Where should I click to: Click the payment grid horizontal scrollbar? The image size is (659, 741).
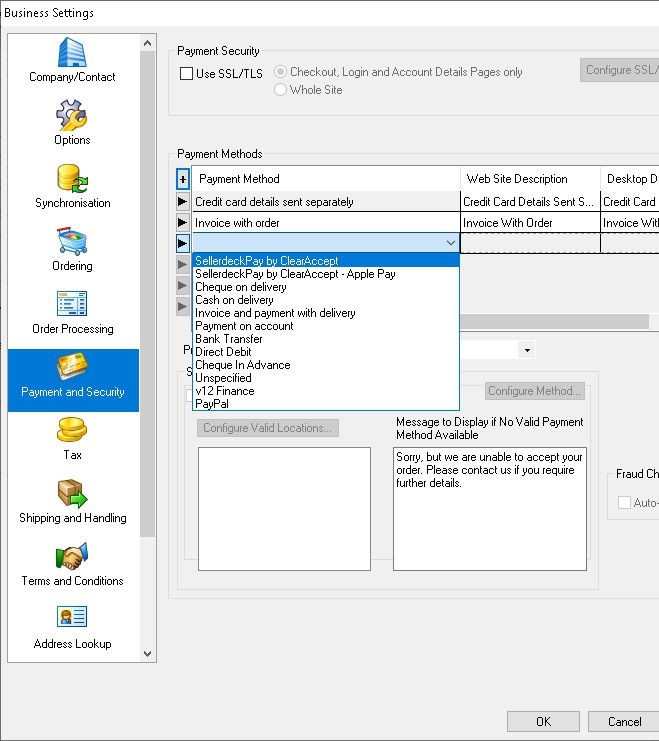pyautogui.click(x=554, y=322)
